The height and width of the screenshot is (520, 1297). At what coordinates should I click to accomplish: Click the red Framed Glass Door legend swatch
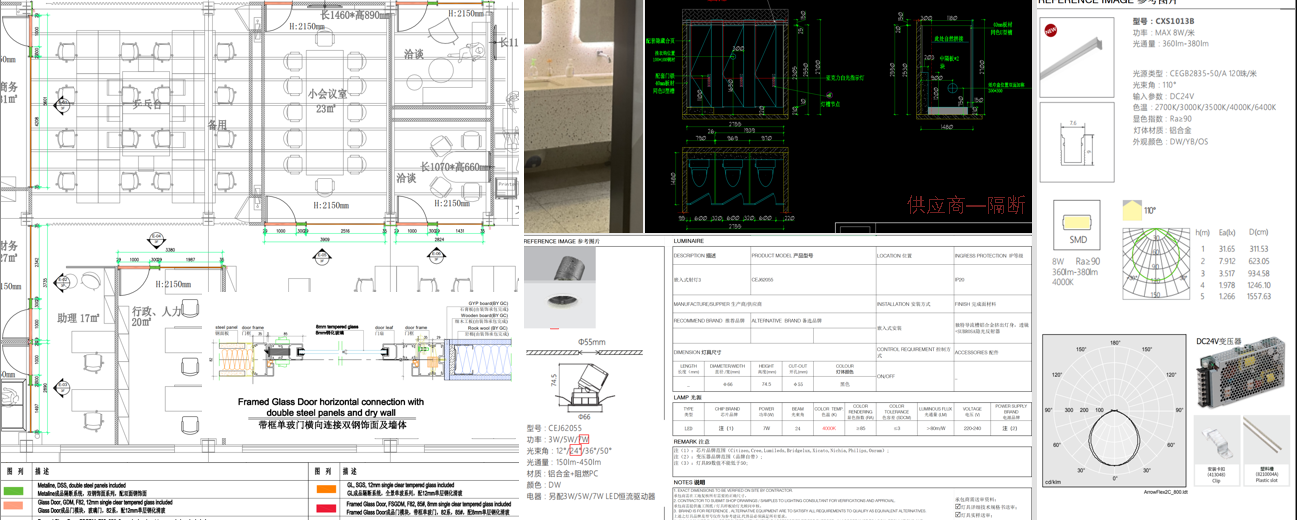325,507
